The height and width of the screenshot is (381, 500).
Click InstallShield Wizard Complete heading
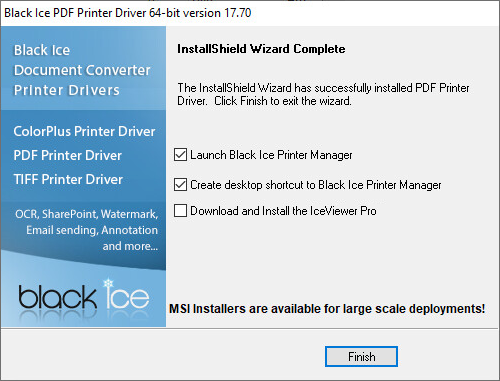261,49
